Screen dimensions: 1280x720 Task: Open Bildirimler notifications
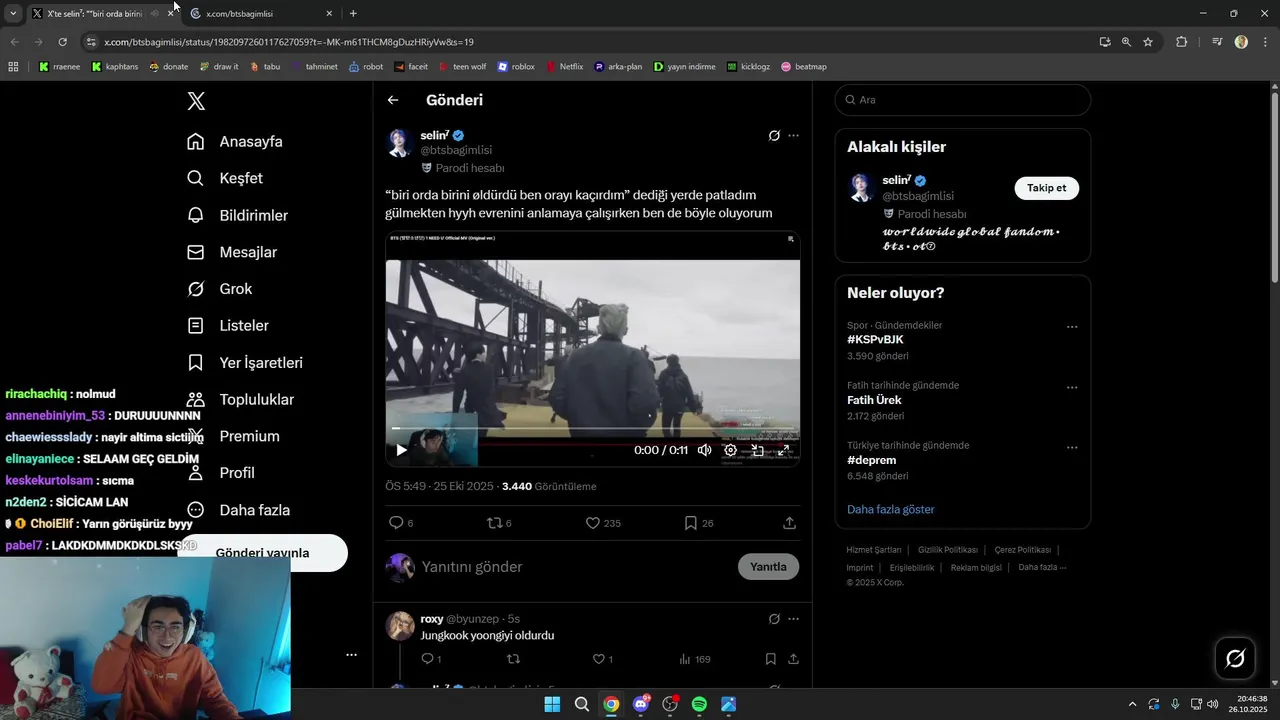click(x=238, y=215)
